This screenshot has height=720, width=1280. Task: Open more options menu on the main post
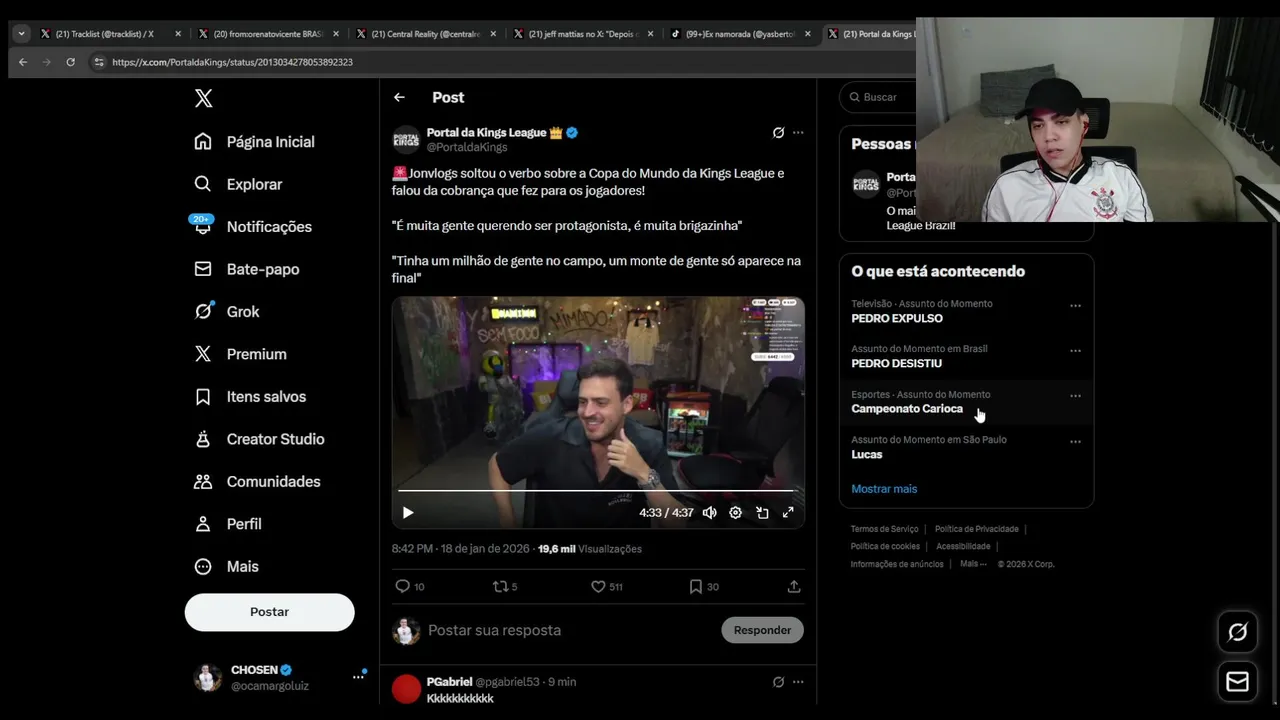coord(798,132)
